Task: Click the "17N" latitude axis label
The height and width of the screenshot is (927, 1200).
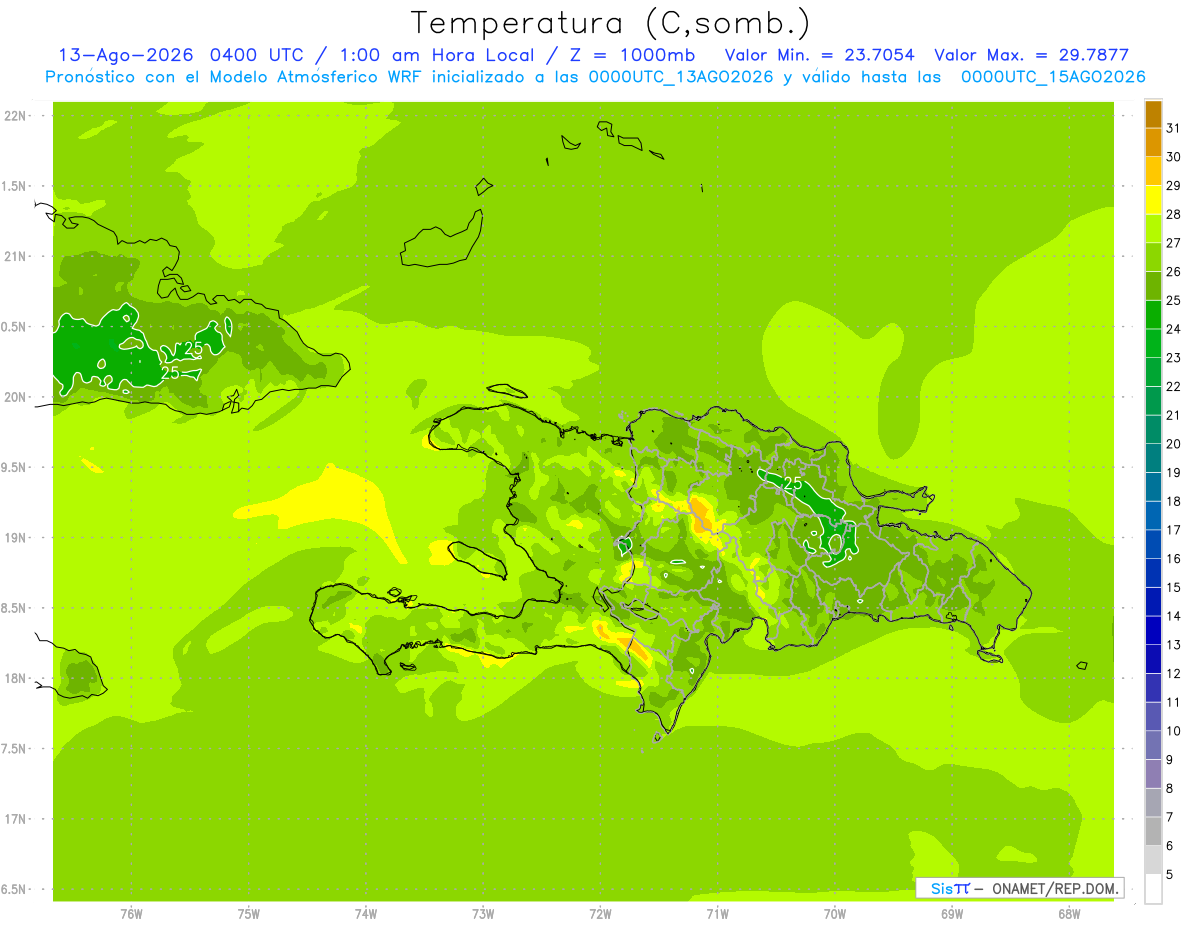Action: (x=15, y=820)
